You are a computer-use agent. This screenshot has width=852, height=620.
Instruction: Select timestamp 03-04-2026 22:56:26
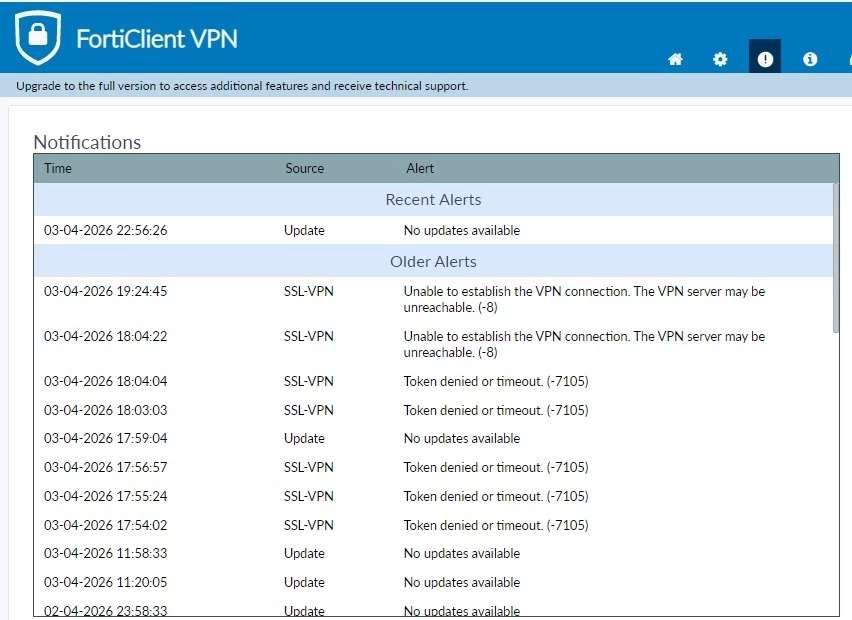pos(105,230)
